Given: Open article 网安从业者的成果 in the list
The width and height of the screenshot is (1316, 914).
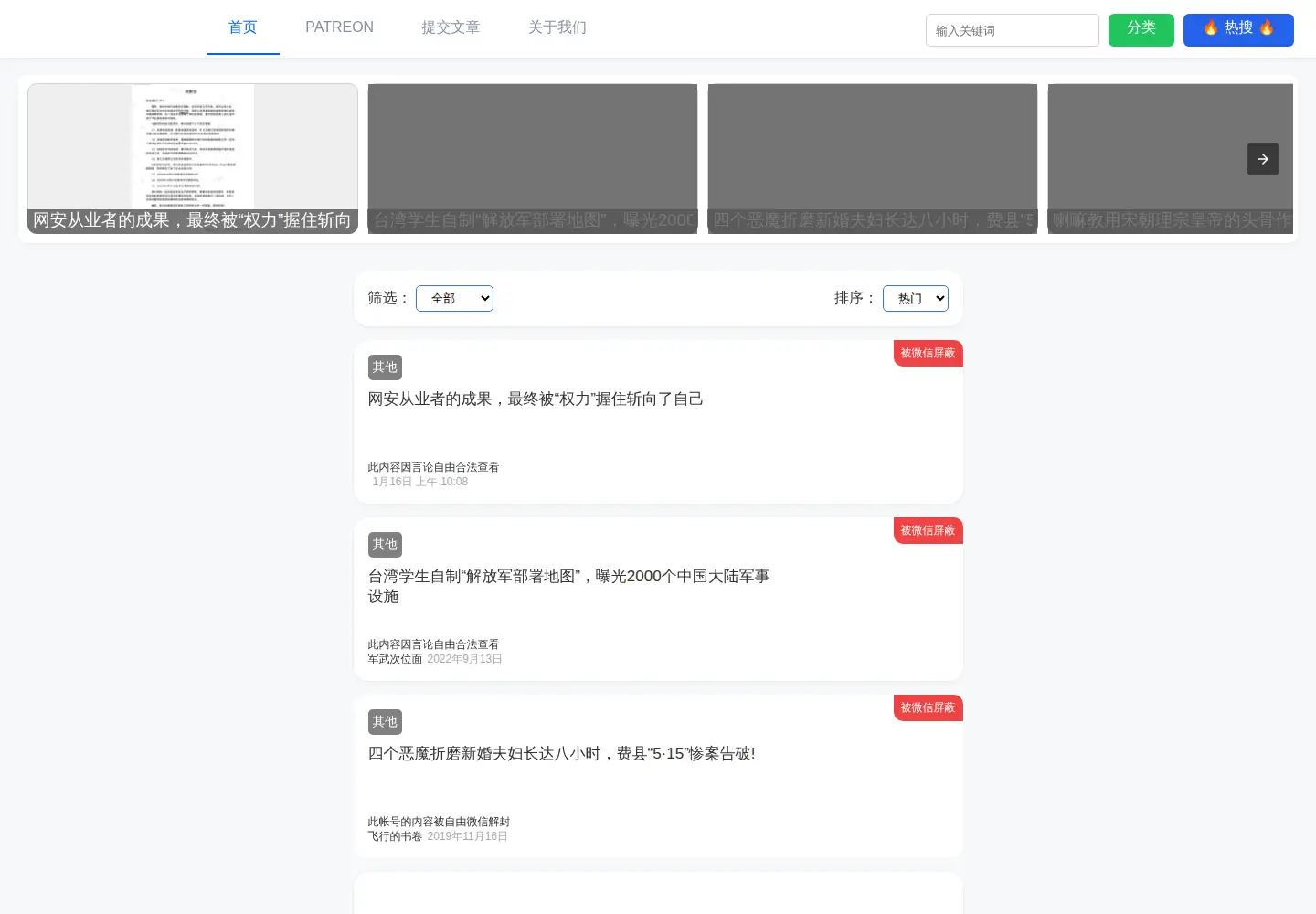Looking at the screenshot, I should point(536,399).
